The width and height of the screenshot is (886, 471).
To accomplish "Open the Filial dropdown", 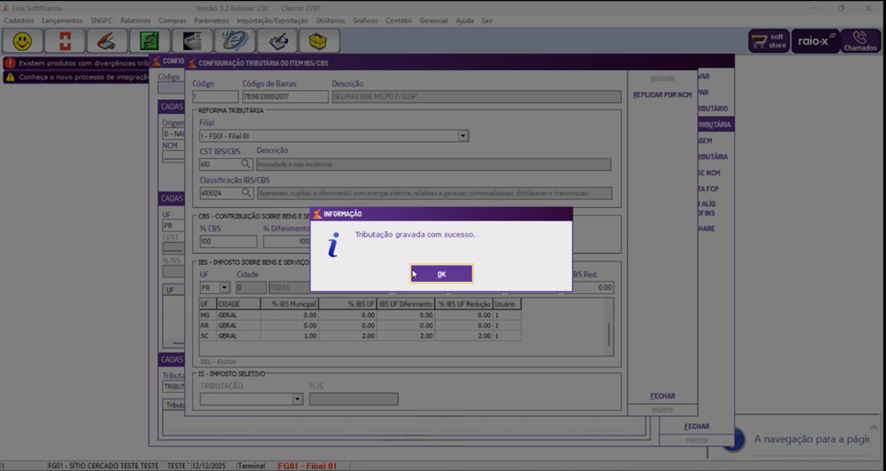I will 463,136.
